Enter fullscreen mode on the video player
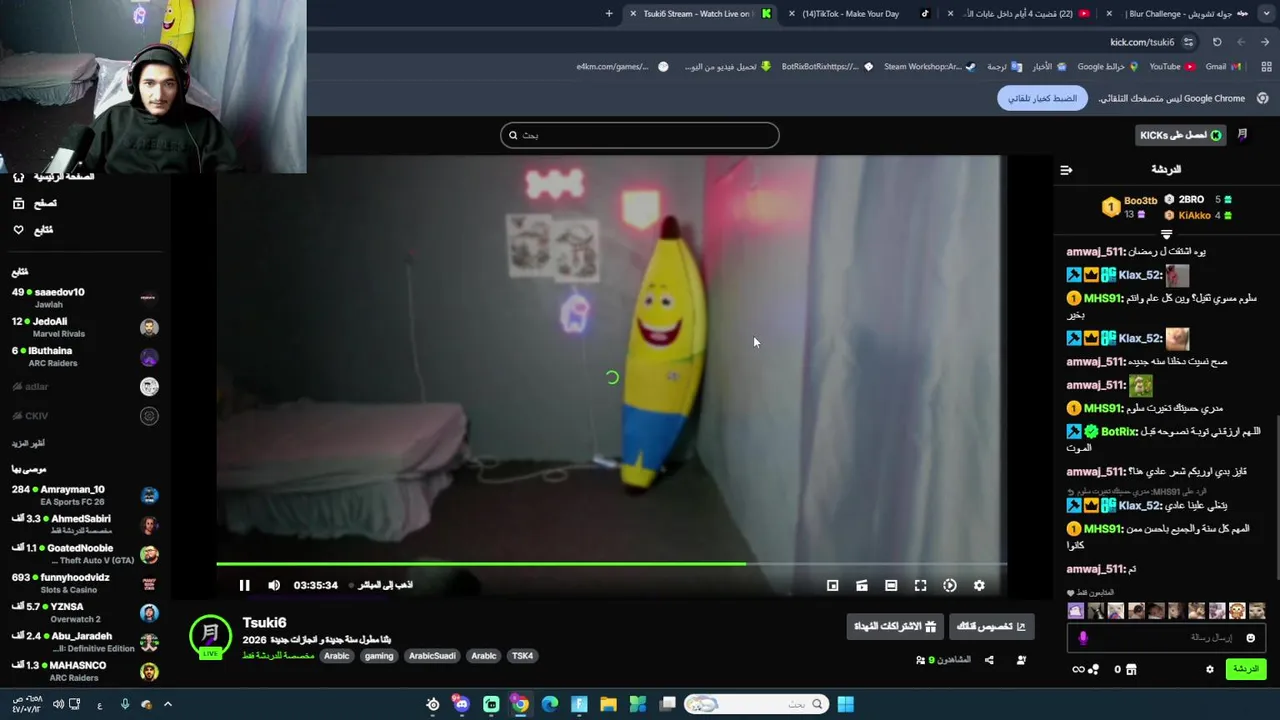This screenshot has height=720, width=1280. [920, 586]
